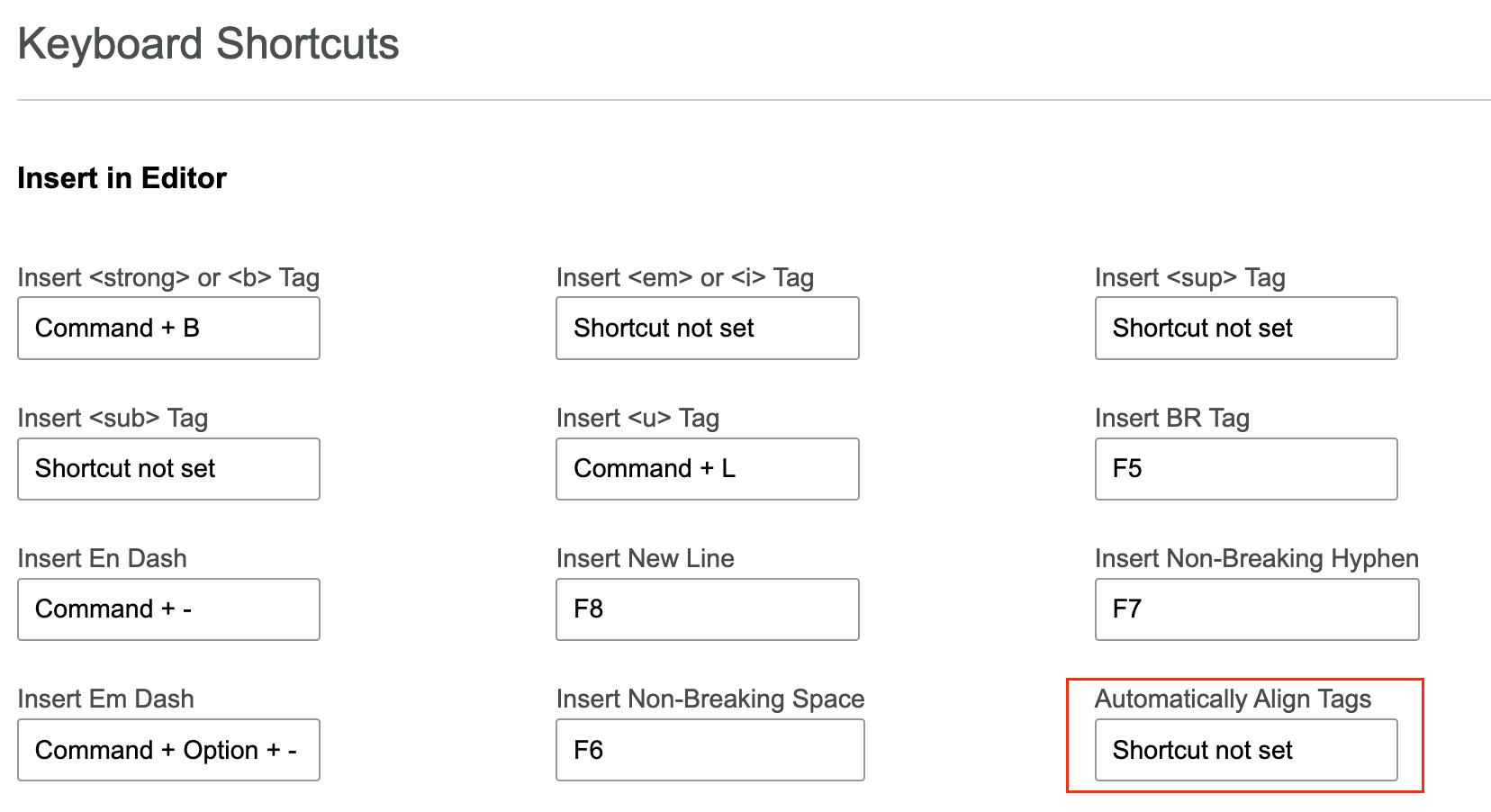Select the Insert BR Tag F5 field
The image size is (1491, 812).
click(1245, 469)
